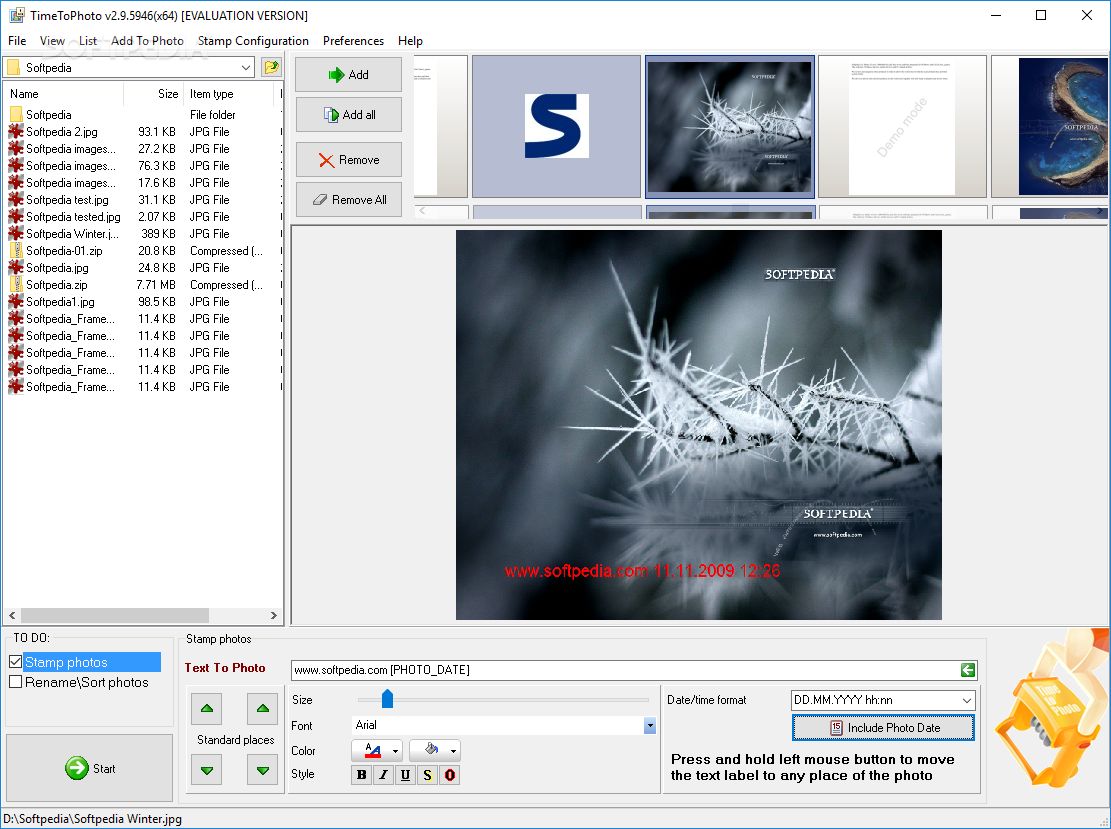Click the background fill bucket icon
The width and height of the screenshot is (1111, 829).
tap(431, 750)
